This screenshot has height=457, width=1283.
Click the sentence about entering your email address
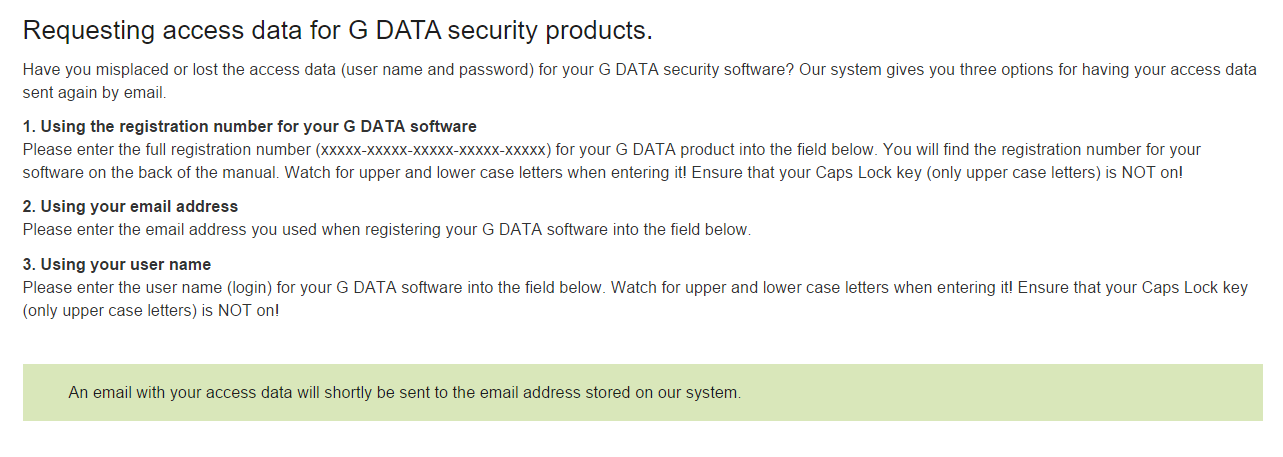(386, 229)
